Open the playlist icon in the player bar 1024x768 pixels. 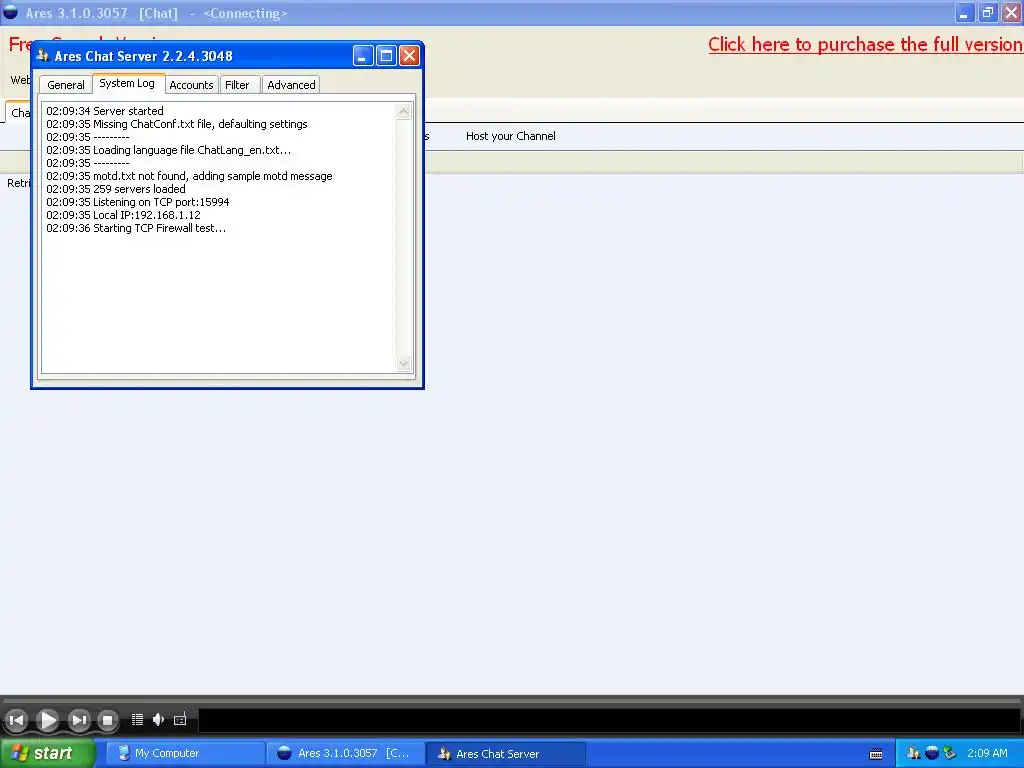pos(137,720)
